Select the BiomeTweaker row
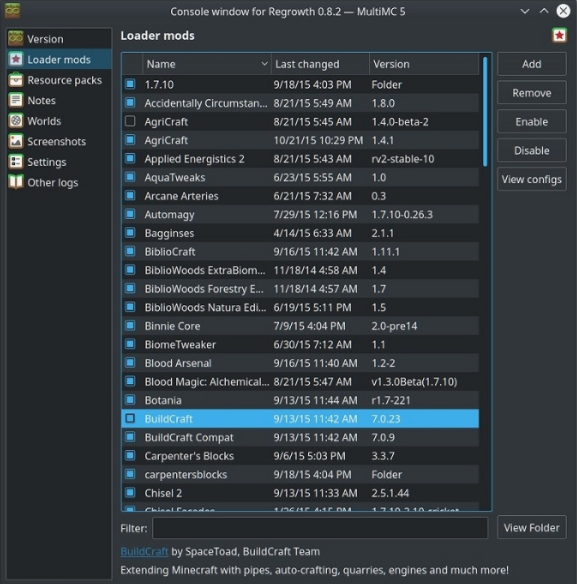Viewport: 577px width, 584px height. 300,345
